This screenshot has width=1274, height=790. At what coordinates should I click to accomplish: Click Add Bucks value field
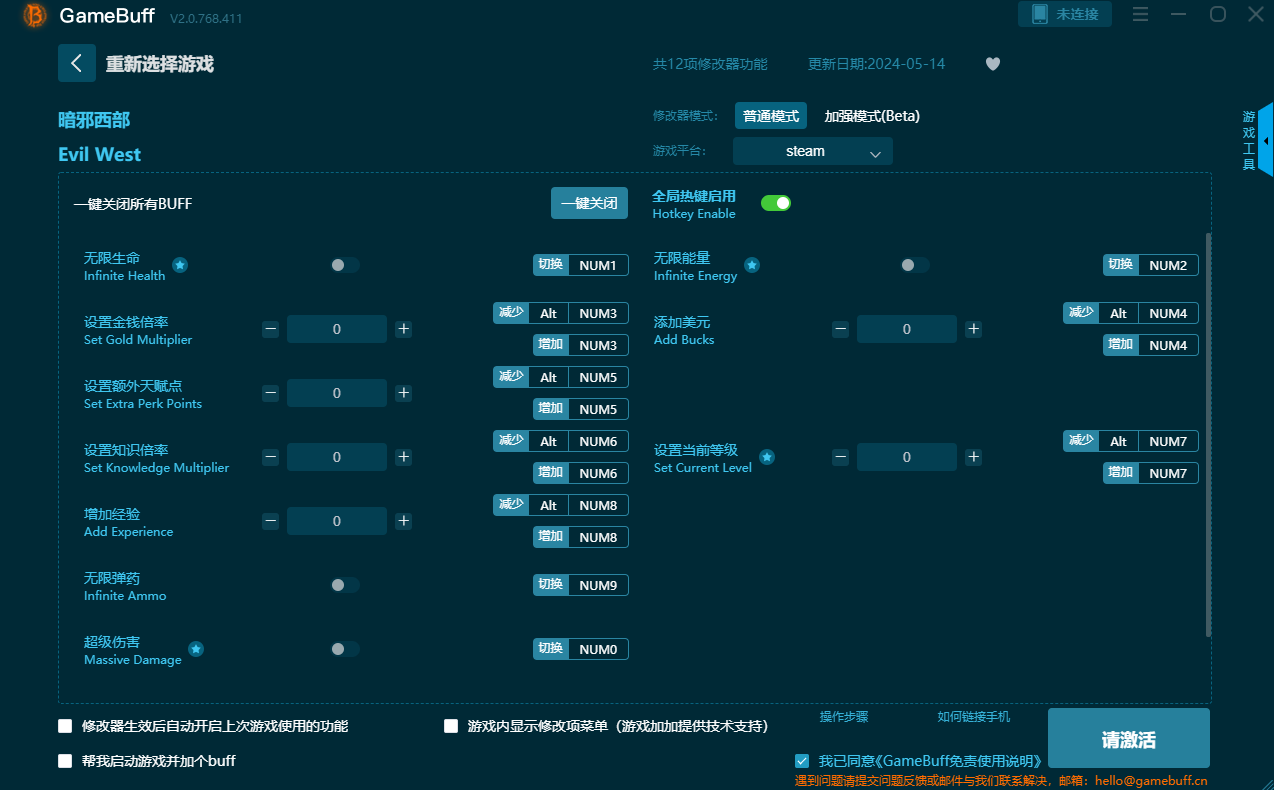907,329
